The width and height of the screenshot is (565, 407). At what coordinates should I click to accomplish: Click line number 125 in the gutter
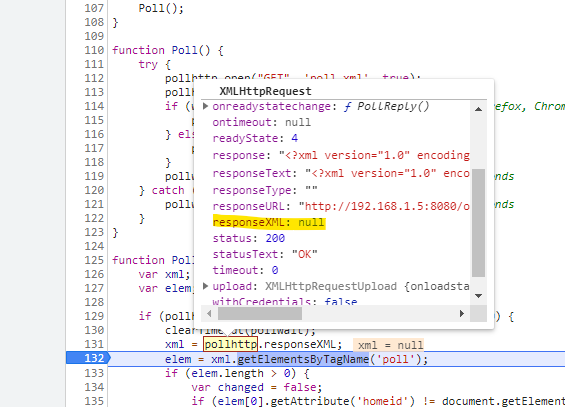pyautogui.click(x=94, y=260)
